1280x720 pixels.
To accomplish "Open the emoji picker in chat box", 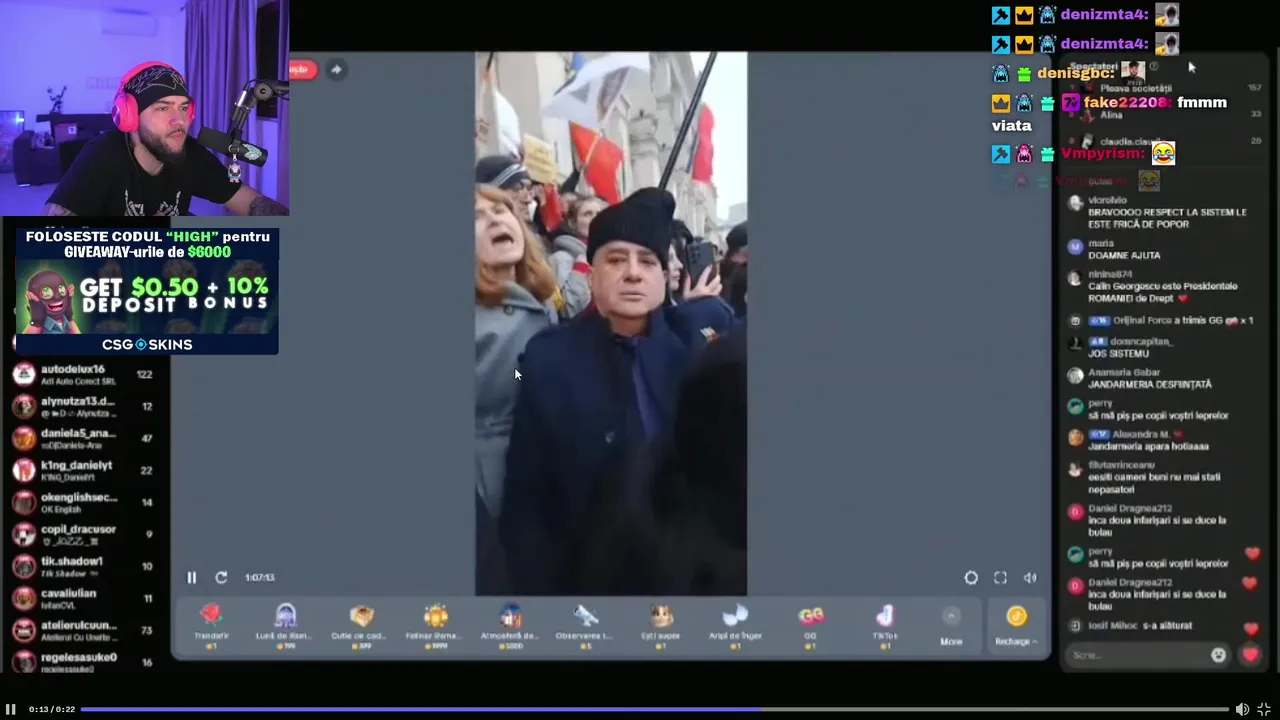I will point(1218,655).
